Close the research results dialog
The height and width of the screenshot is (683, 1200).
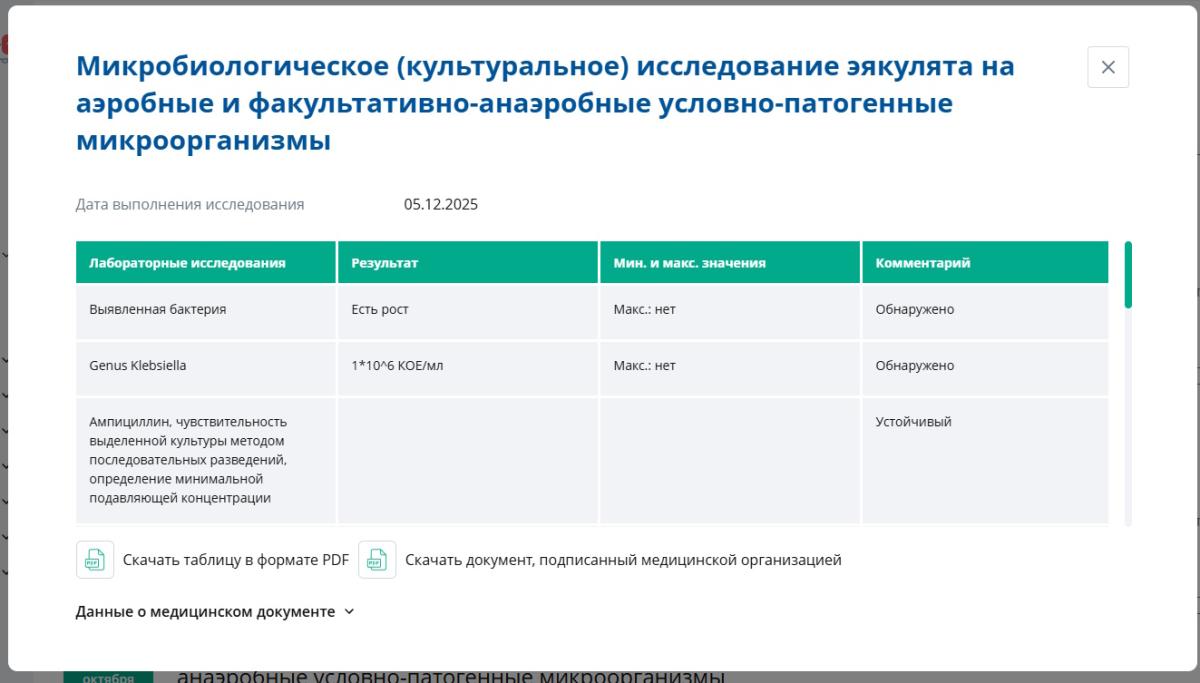[x=1108, y=67]
